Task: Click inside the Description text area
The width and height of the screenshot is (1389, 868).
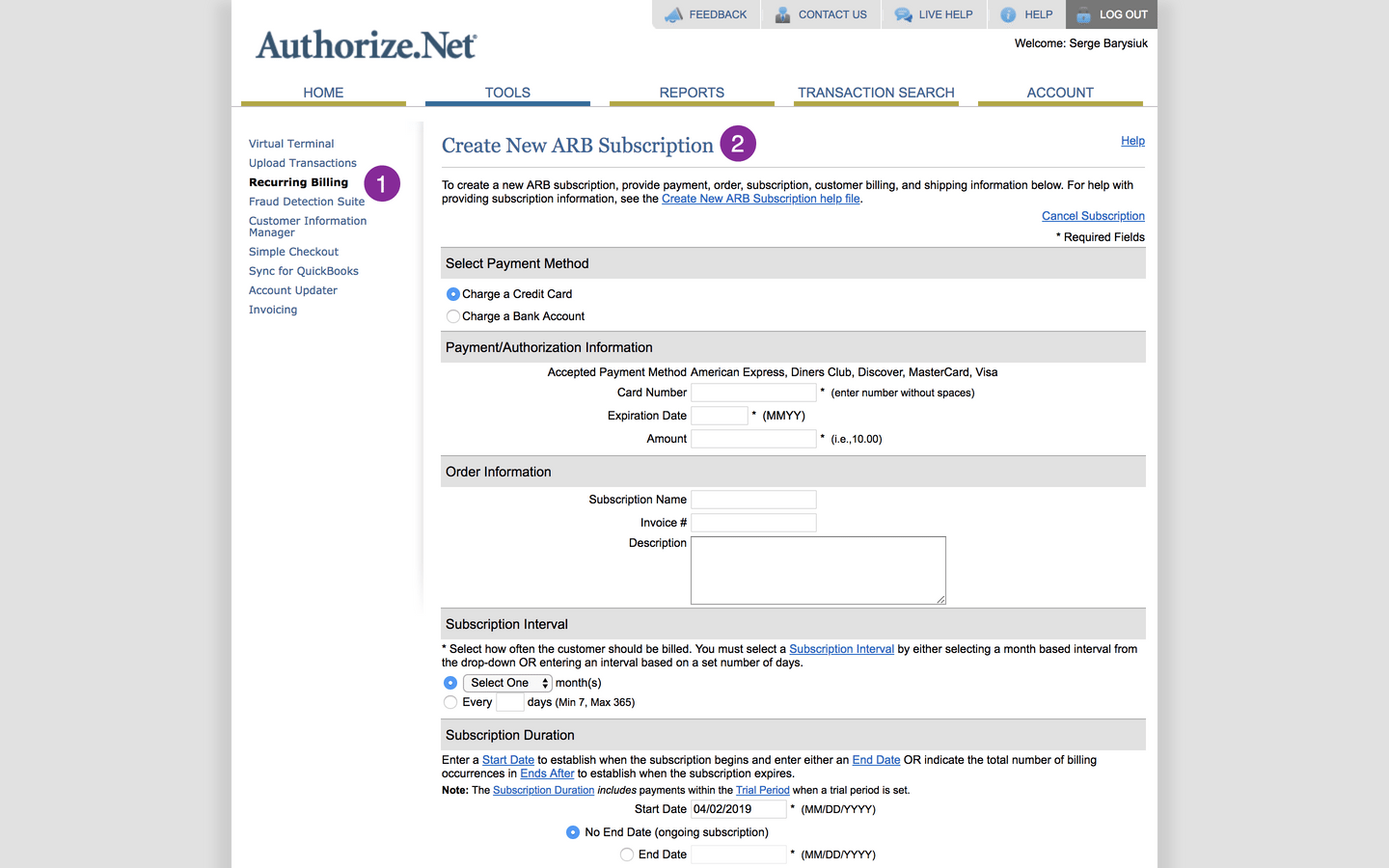Action: click(x=818, y=571)
